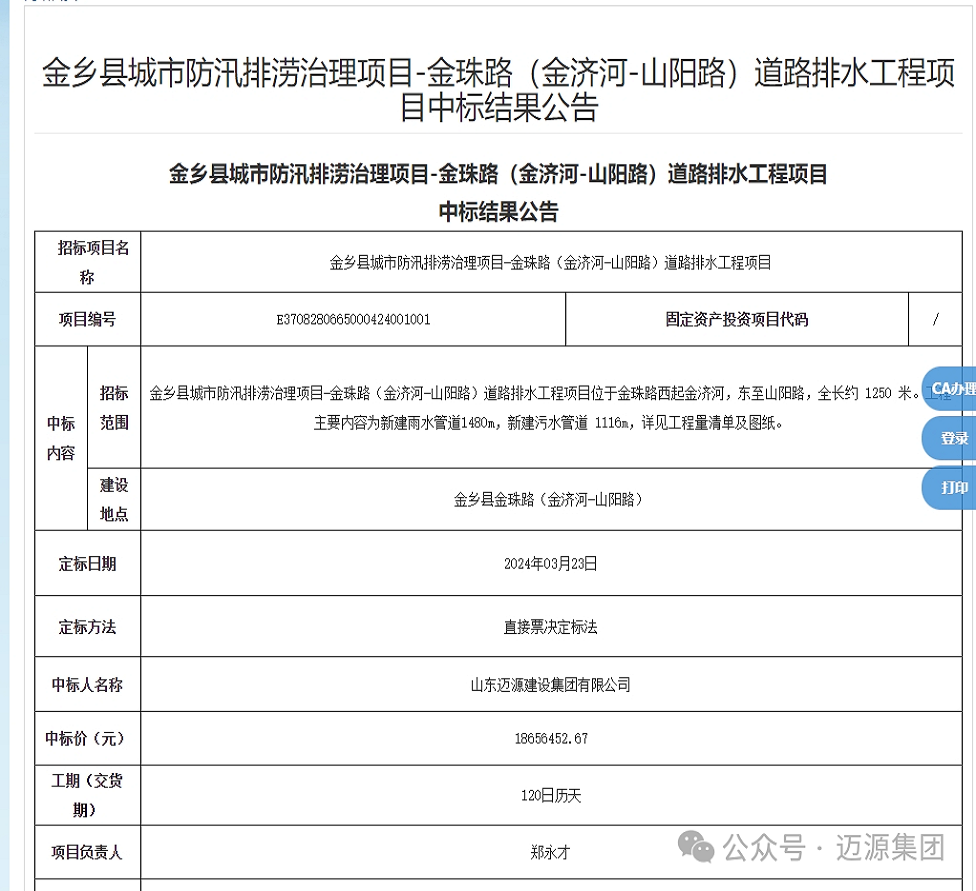The width and height of the screenshot is (976, 891).
Task: Open the 登录 login button
Action: click(x=949, y=438)
